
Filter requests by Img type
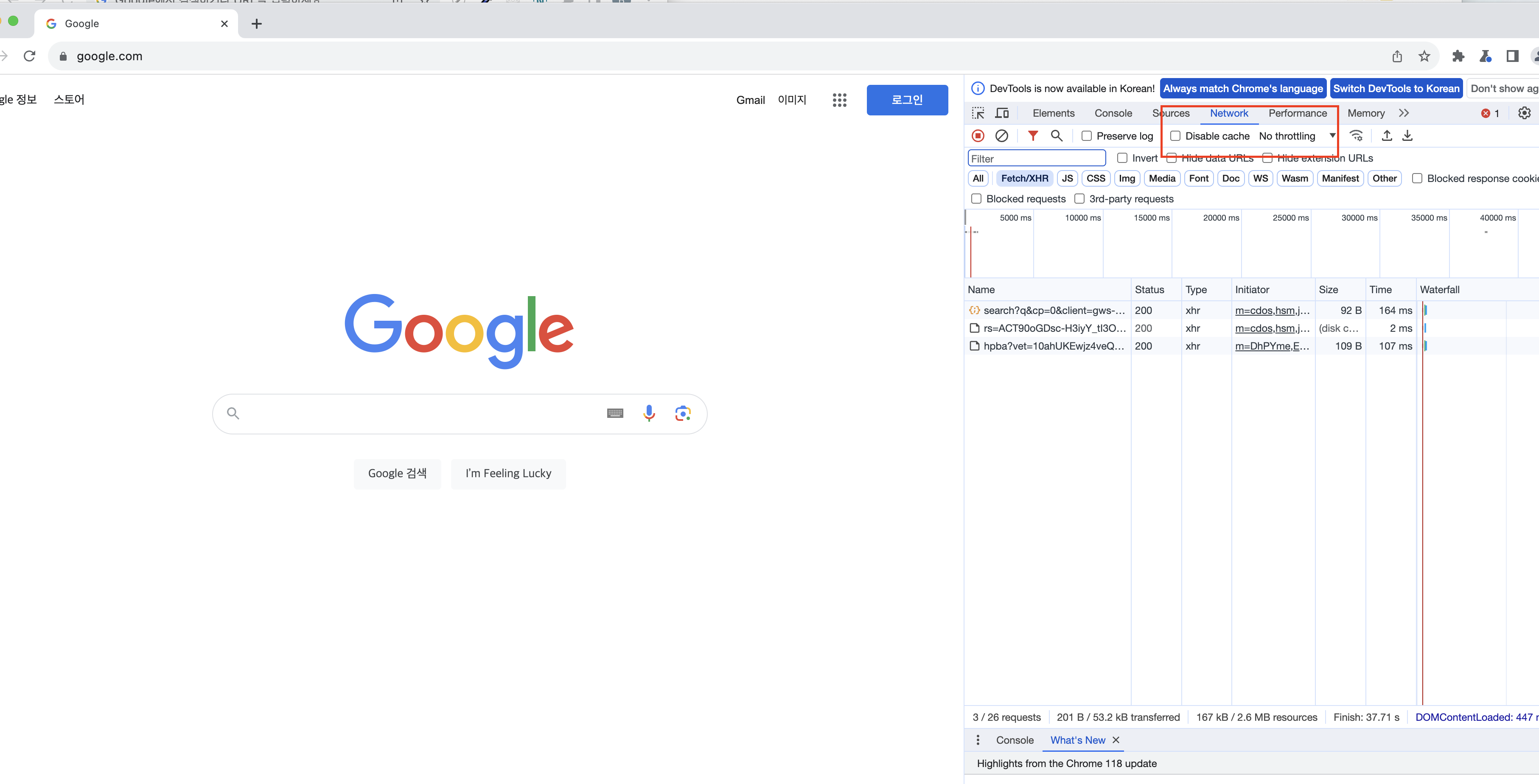[x=1127, y=179]
